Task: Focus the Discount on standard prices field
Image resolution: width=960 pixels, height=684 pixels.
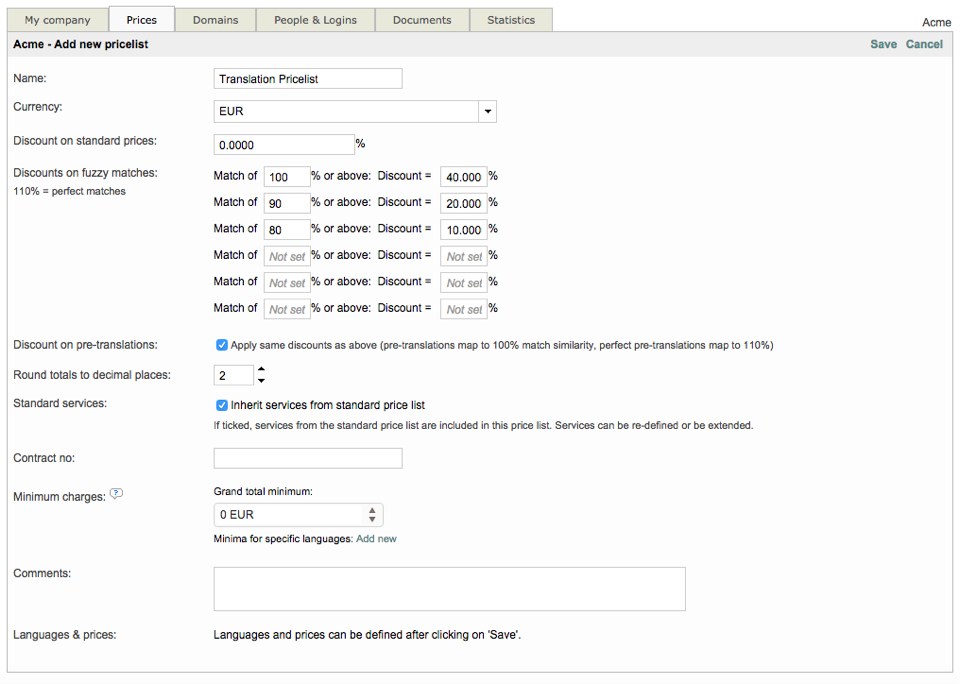Action: point(284,144)
